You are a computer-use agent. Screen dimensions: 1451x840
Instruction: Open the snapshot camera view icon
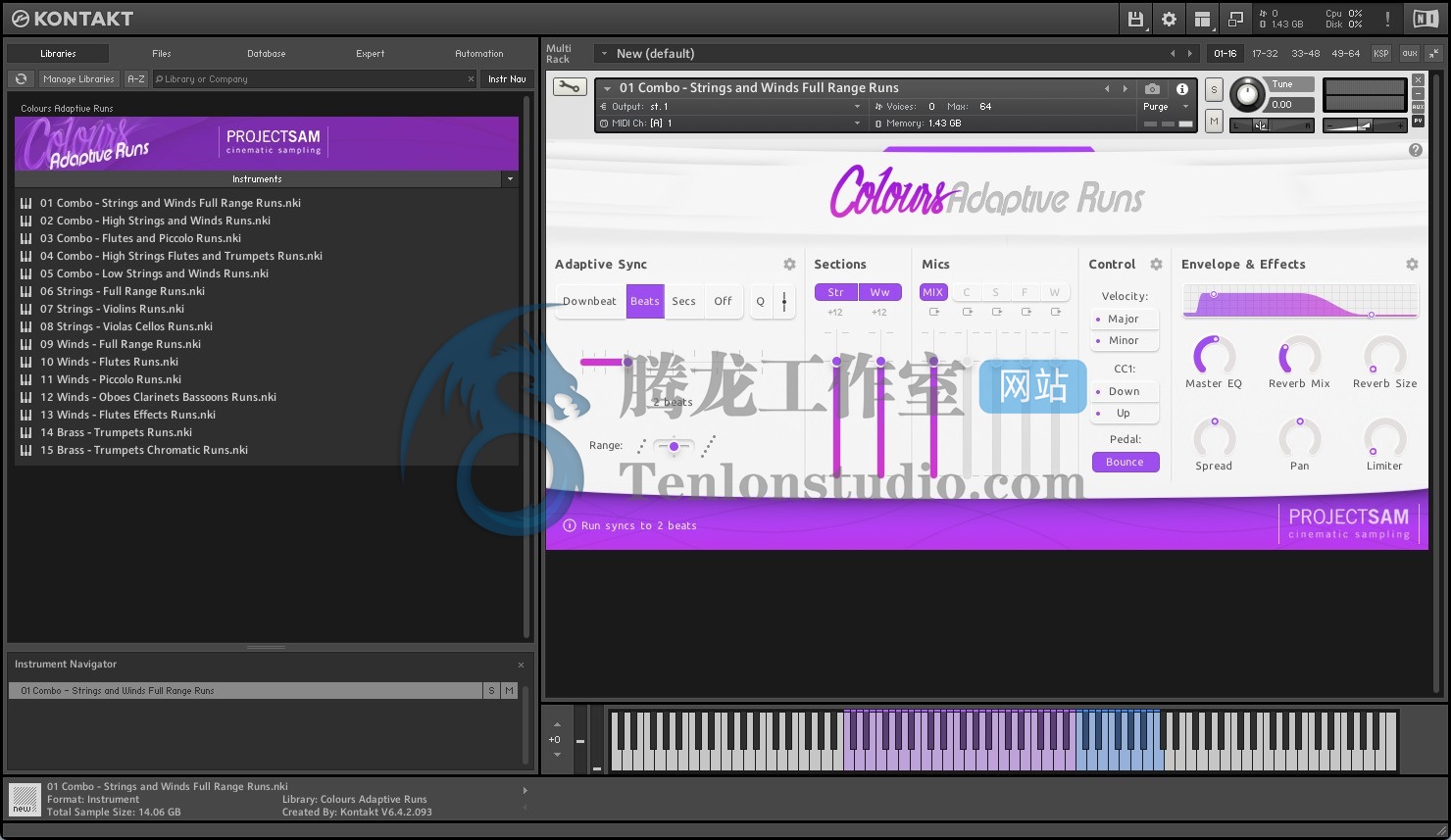pyautogui.click(x=1153, y=88)
